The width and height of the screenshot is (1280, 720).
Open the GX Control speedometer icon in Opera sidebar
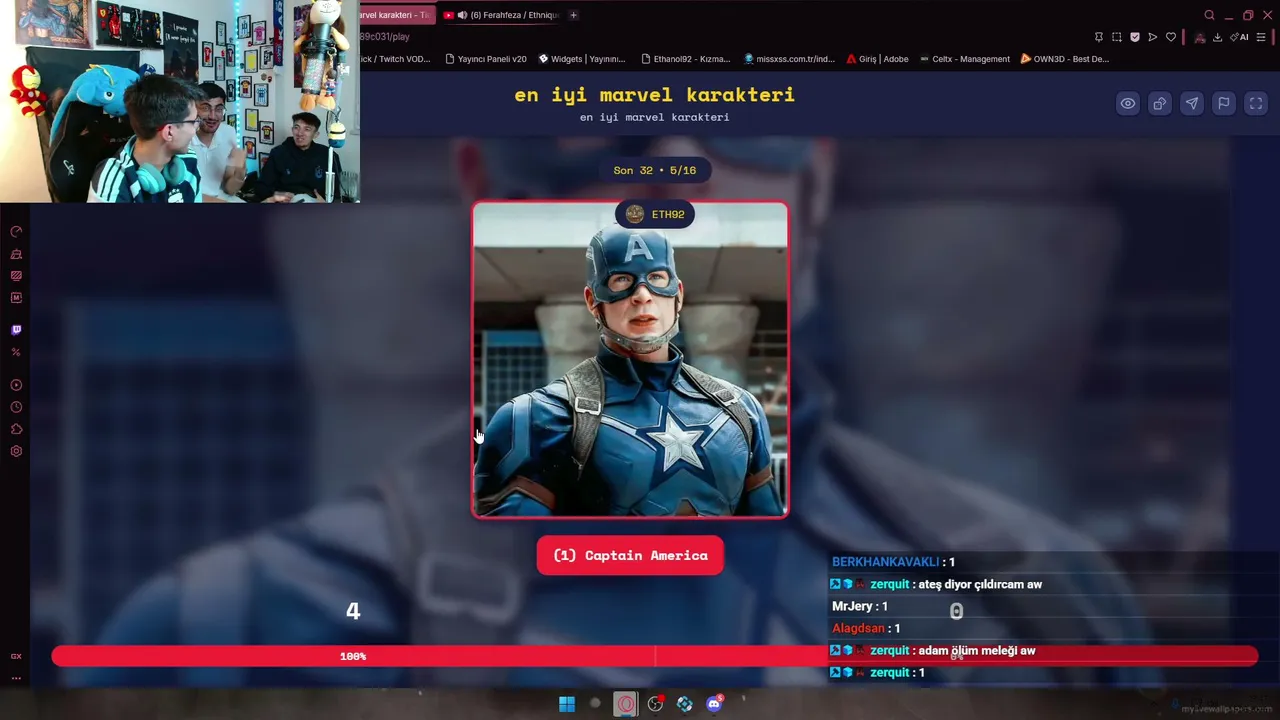click(x=16, y=232)
